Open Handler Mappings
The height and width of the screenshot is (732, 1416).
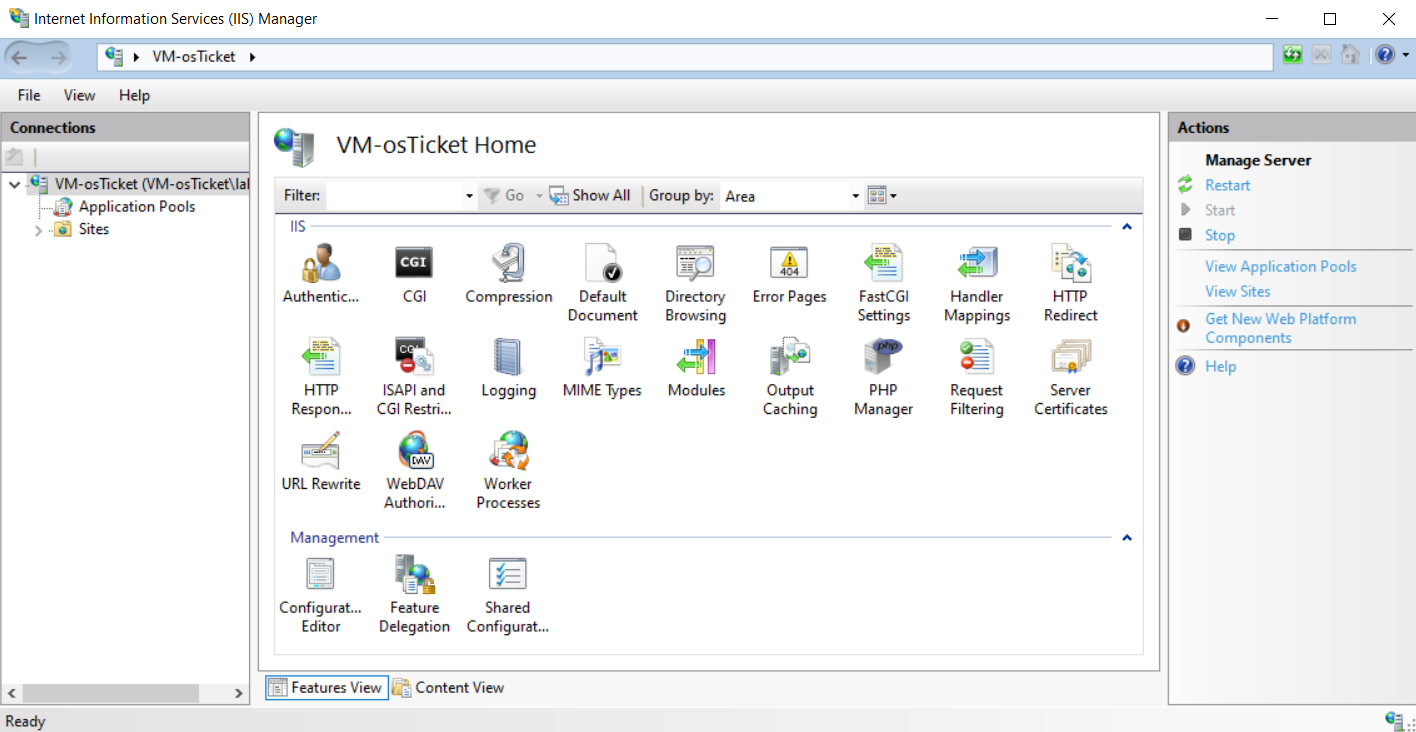tap(977, 284)
